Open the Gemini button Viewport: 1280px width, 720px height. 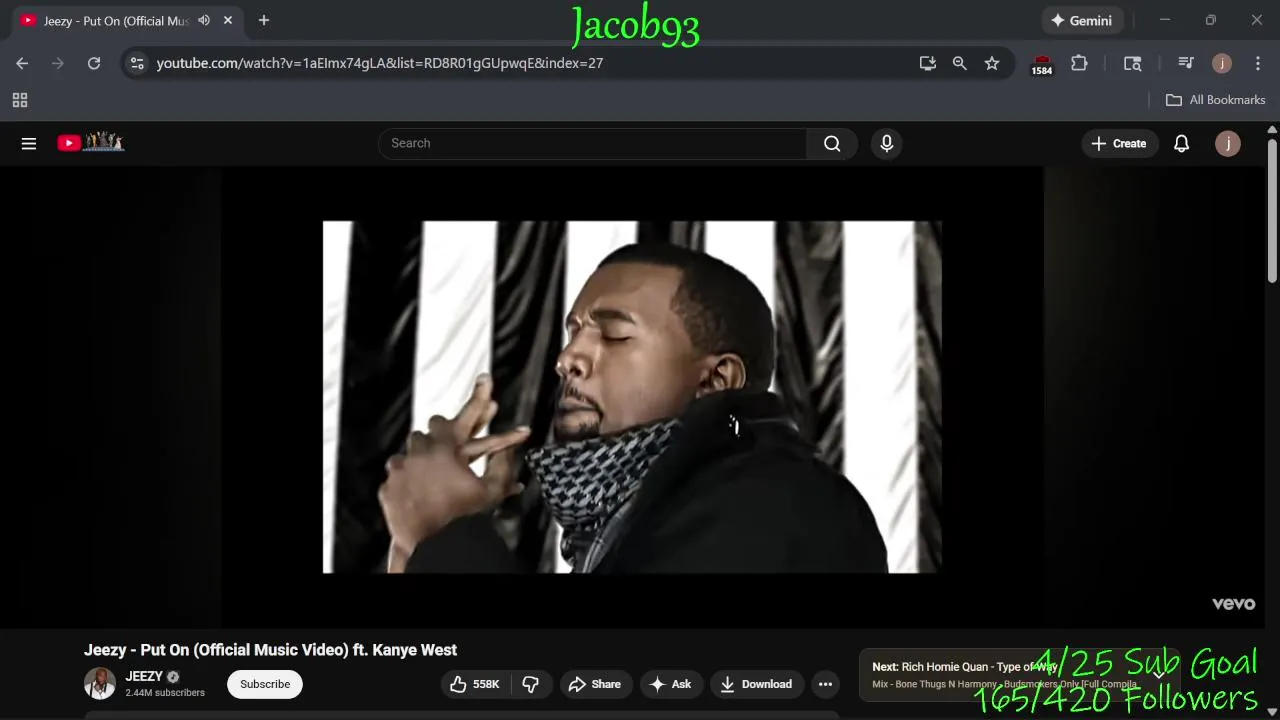click(x=1083, y=20)
